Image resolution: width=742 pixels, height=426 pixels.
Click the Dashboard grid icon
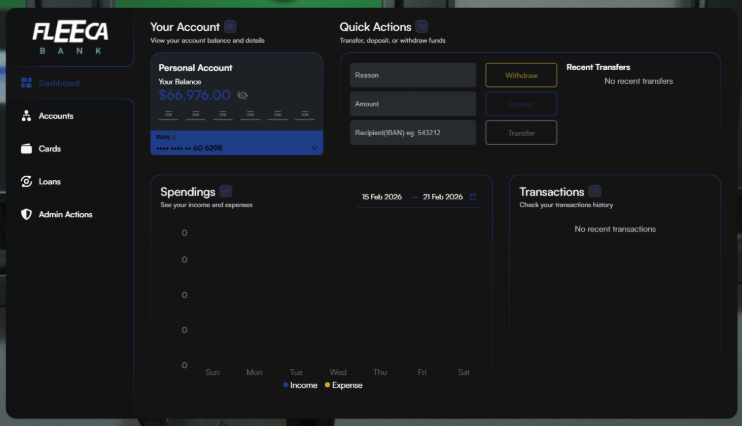click(26, 83)
